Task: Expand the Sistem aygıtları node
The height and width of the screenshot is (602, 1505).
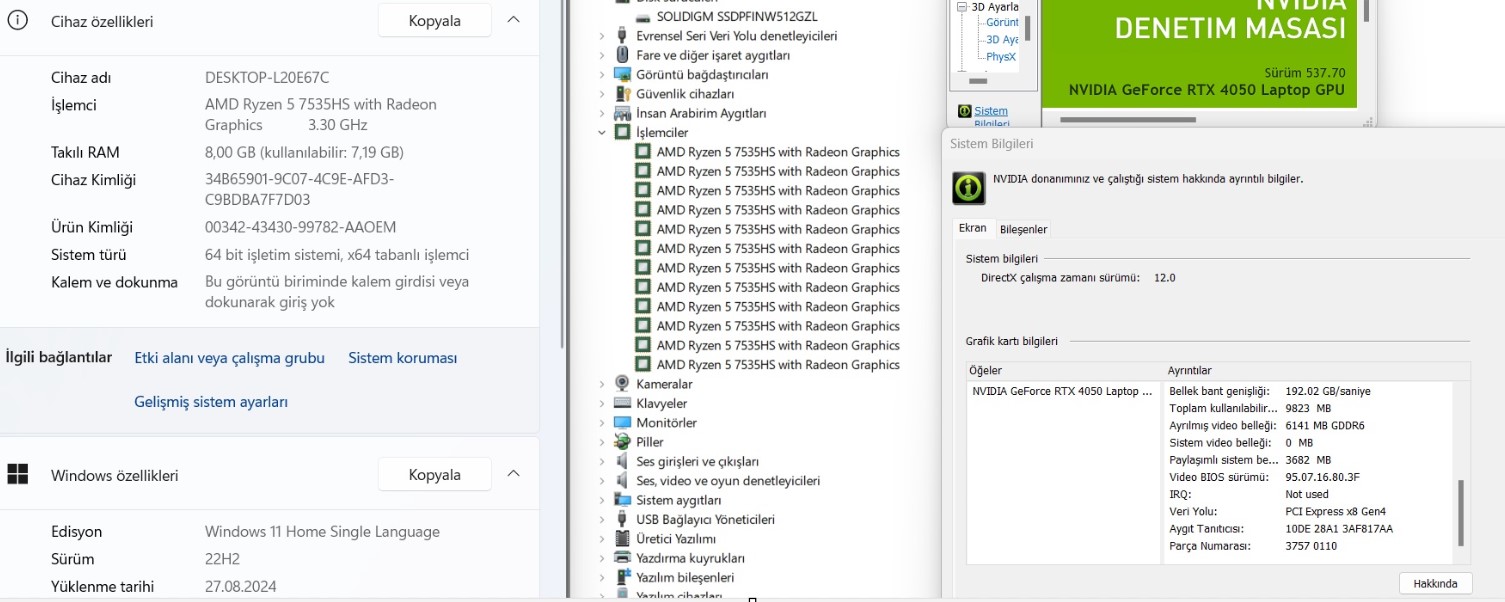Action: pyautogui.click(x=602, y=500)
